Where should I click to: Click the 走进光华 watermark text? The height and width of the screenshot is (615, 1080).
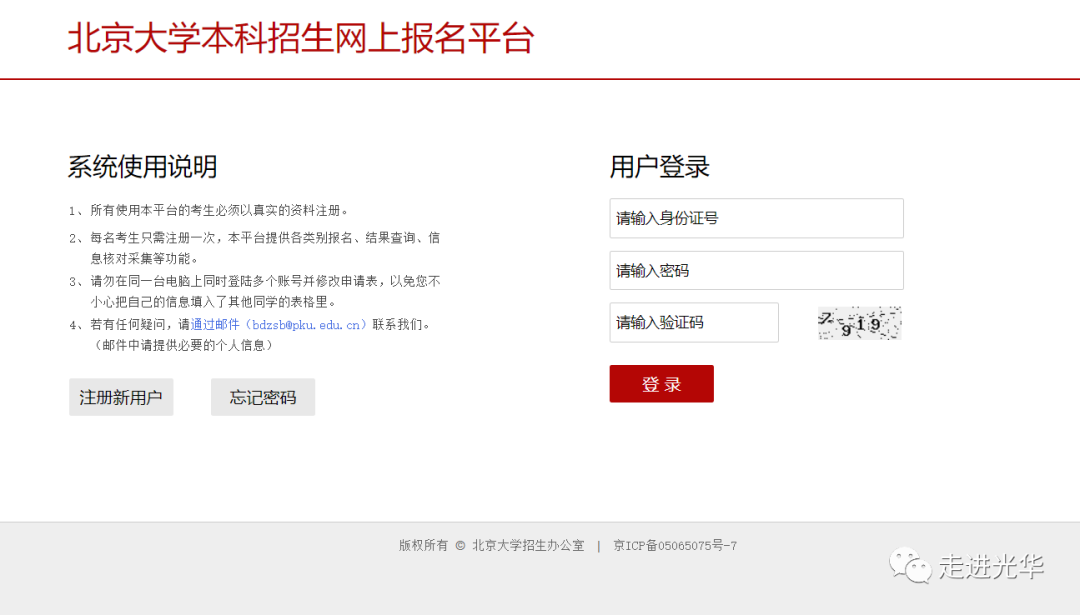pyautogui.click(x=991, y=566)
